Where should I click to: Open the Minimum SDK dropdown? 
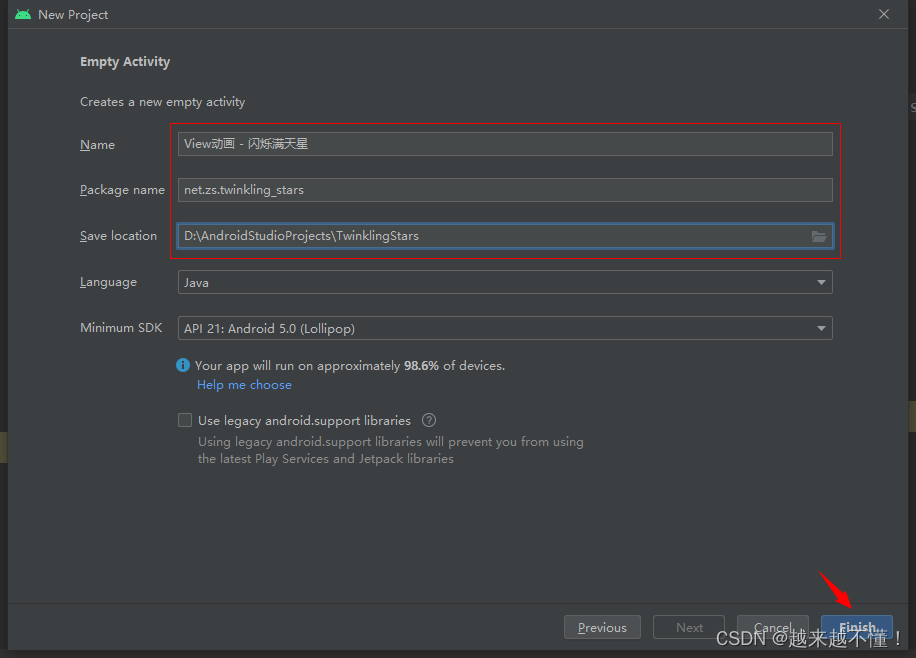pyautogui.click(x=505, y=328)
